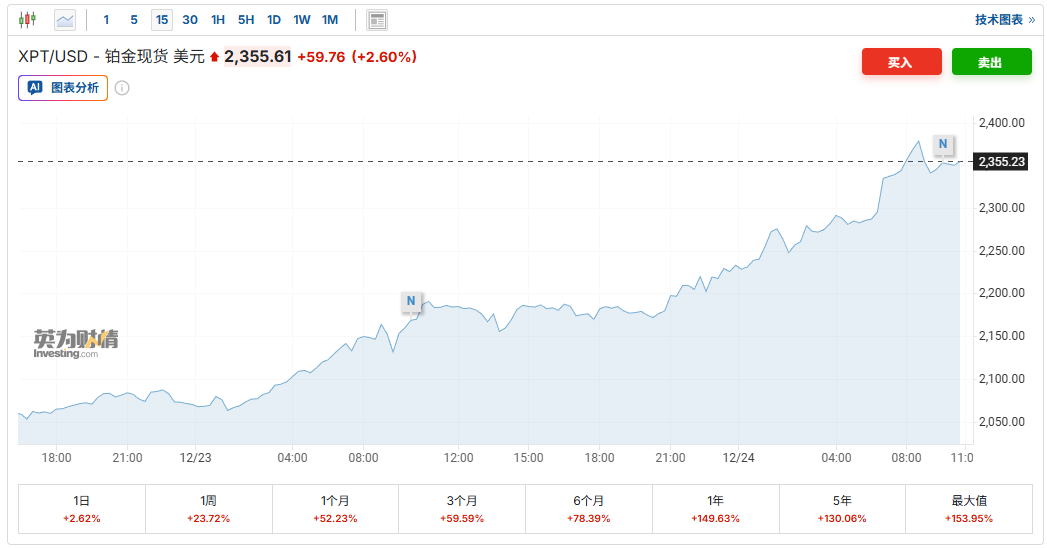Click the green 卖出 sell button
The height and width of the screenshot is (548, 1047).
989,62
